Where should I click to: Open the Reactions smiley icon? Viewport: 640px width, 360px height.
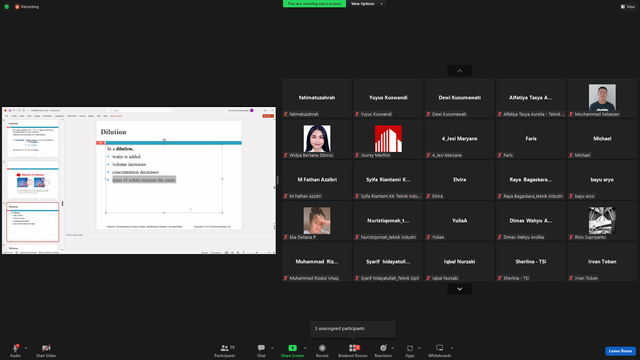(383, 348)
